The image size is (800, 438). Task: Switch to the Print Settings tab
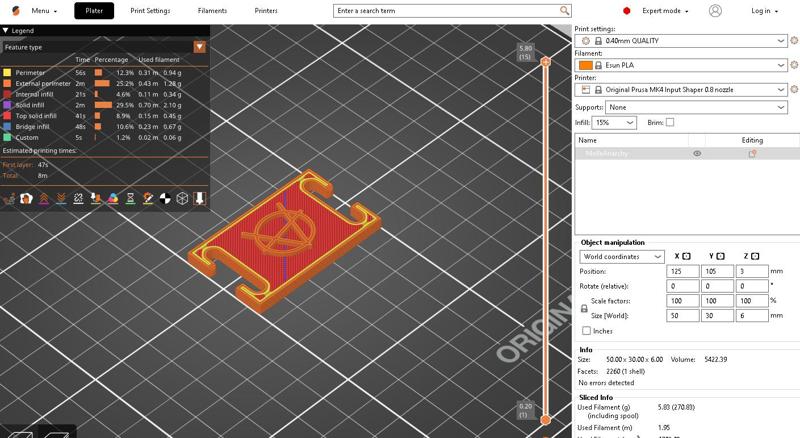150,11
